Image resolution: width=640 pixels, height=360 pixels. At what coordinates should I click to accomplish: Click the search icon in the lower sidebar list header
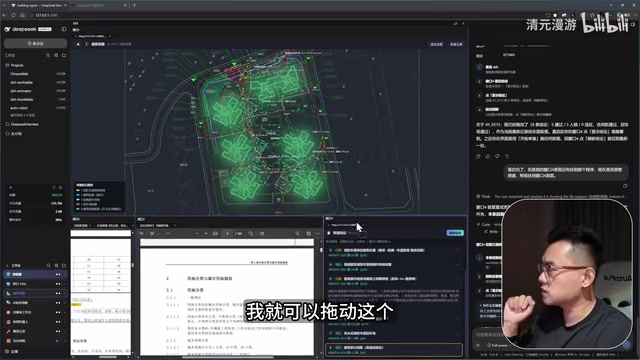tap(48, 265)
